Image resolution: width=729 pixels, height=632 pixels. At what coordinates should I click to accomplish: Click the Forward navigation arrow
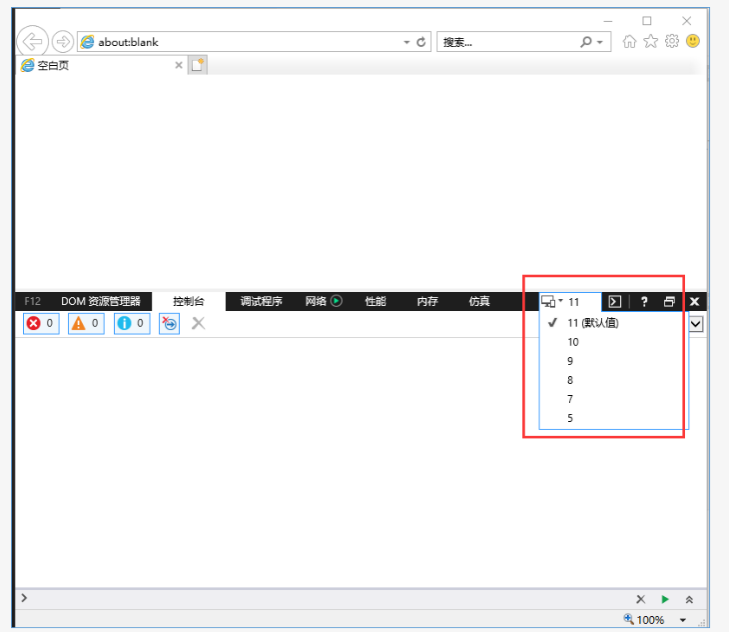point(63,41)
